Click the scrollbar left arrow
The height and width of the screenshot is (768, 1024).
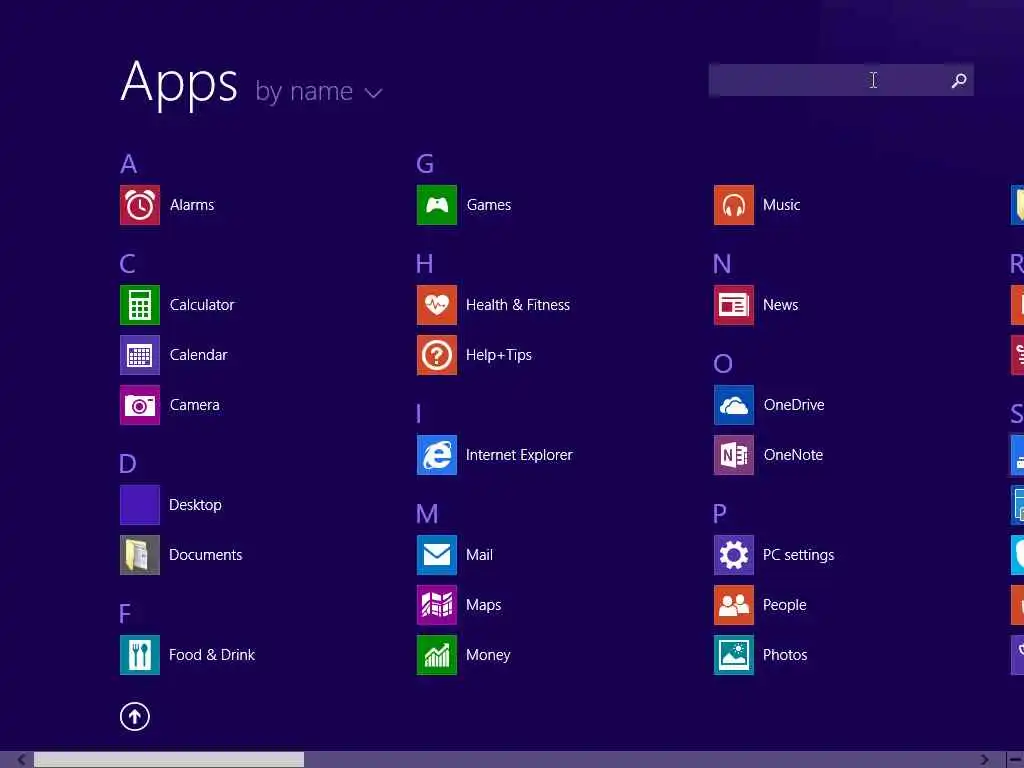click(22, 760)
